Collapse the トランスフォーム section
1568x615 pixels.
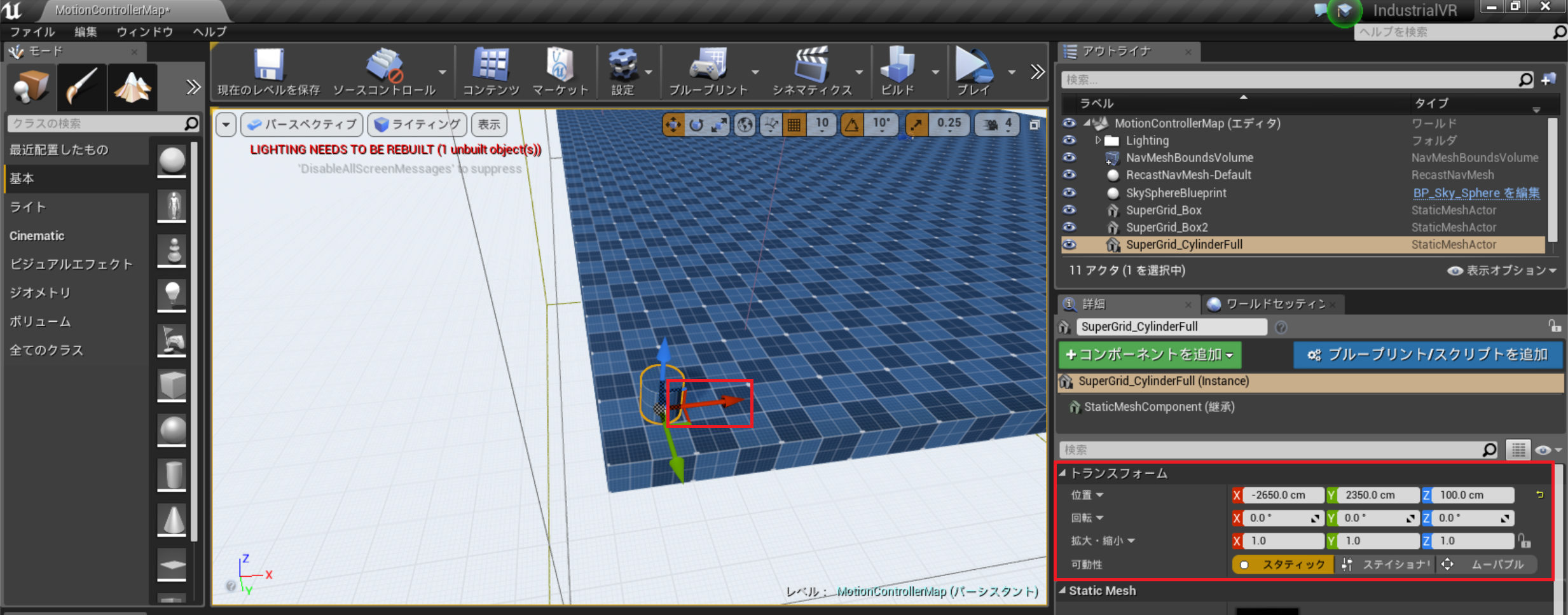(x=1063, y=473)
